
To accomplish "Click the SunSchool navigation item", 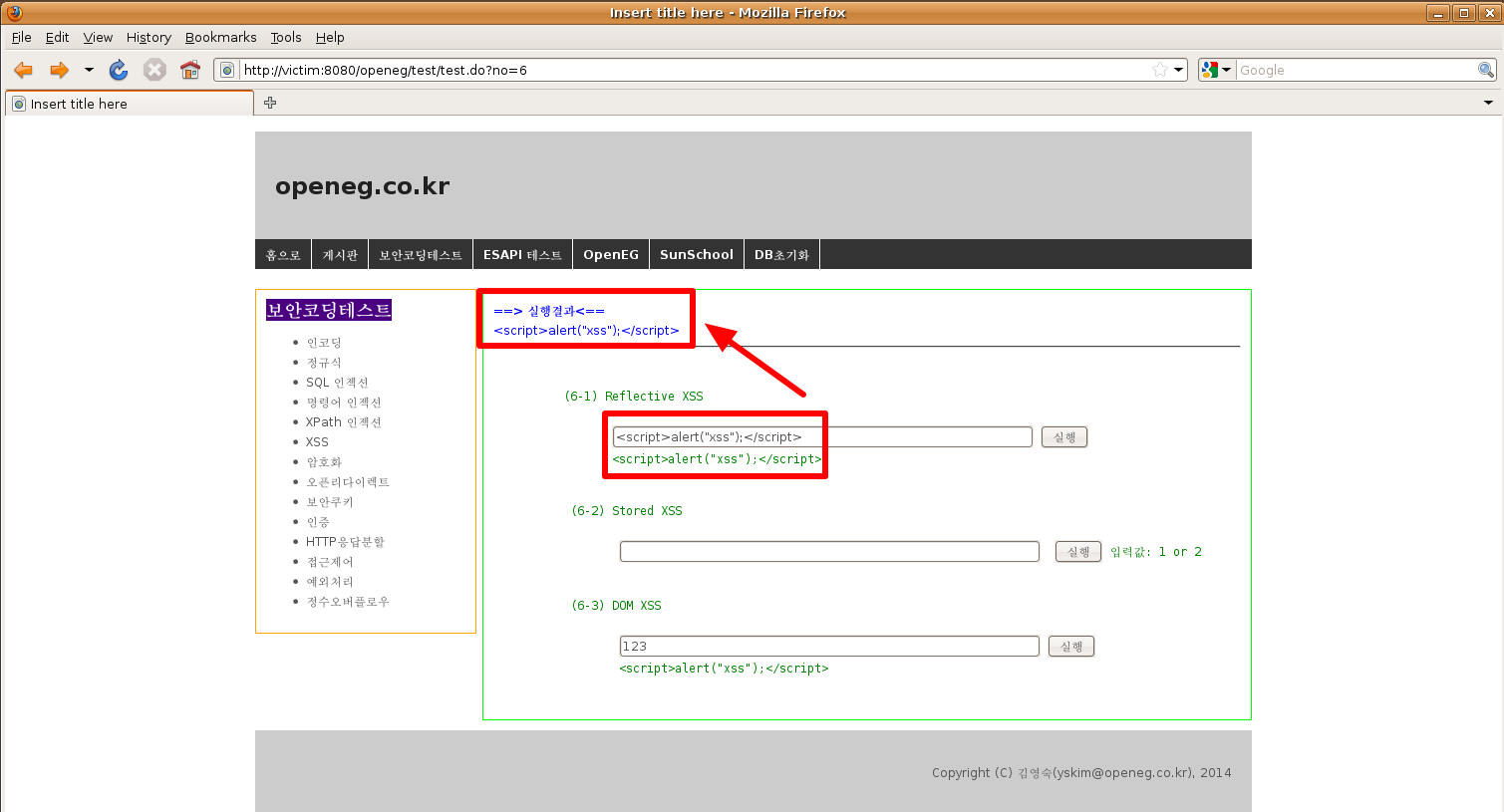I will pos(697,254).
